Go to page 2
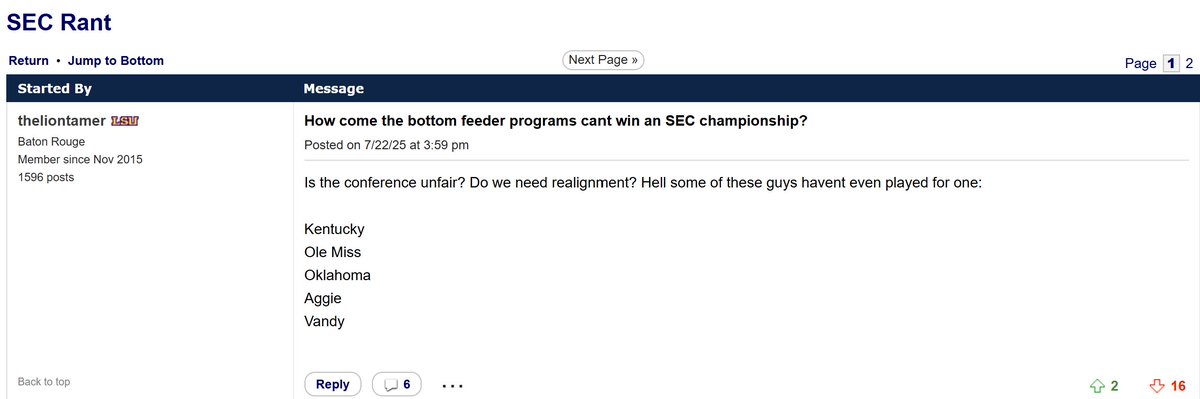Screen dimensions: 1200x399 coord(1189,63)
